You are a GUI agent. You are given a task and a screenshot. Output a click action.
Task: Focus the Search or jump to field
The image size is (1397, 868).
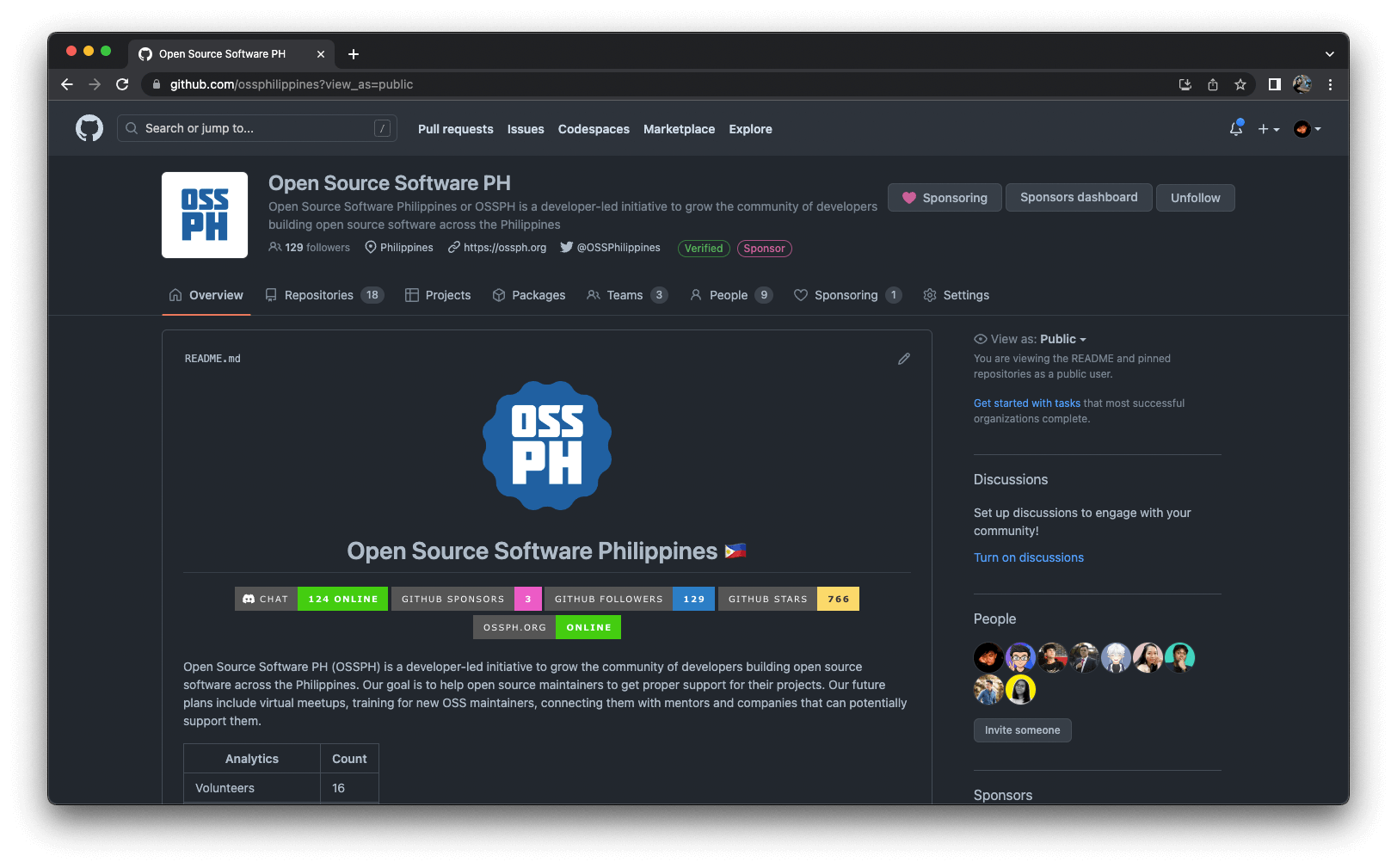tap(257, 128)
